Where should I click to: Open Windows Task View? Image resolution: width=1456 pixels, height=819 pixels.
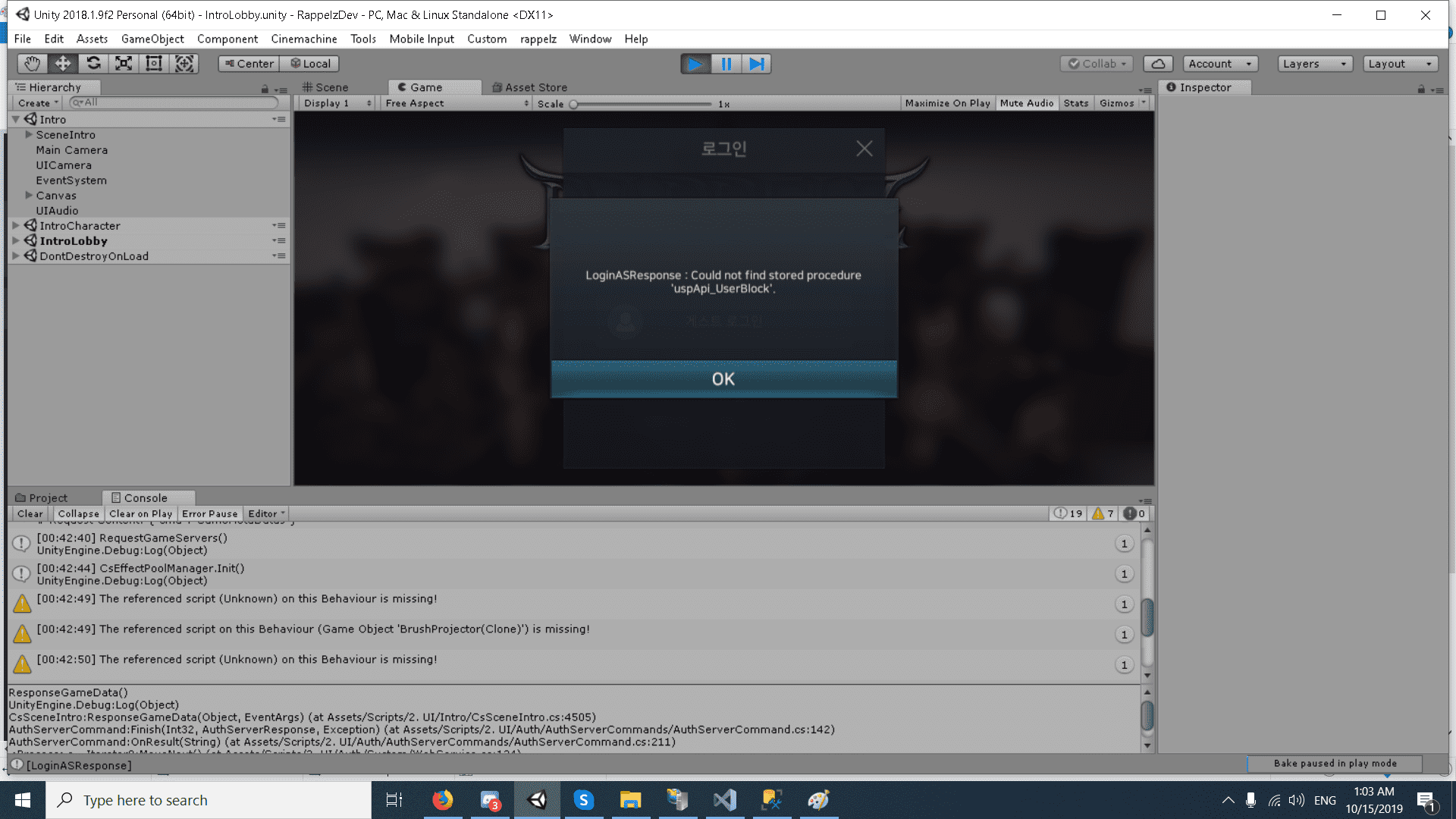(x=394, y=800)
